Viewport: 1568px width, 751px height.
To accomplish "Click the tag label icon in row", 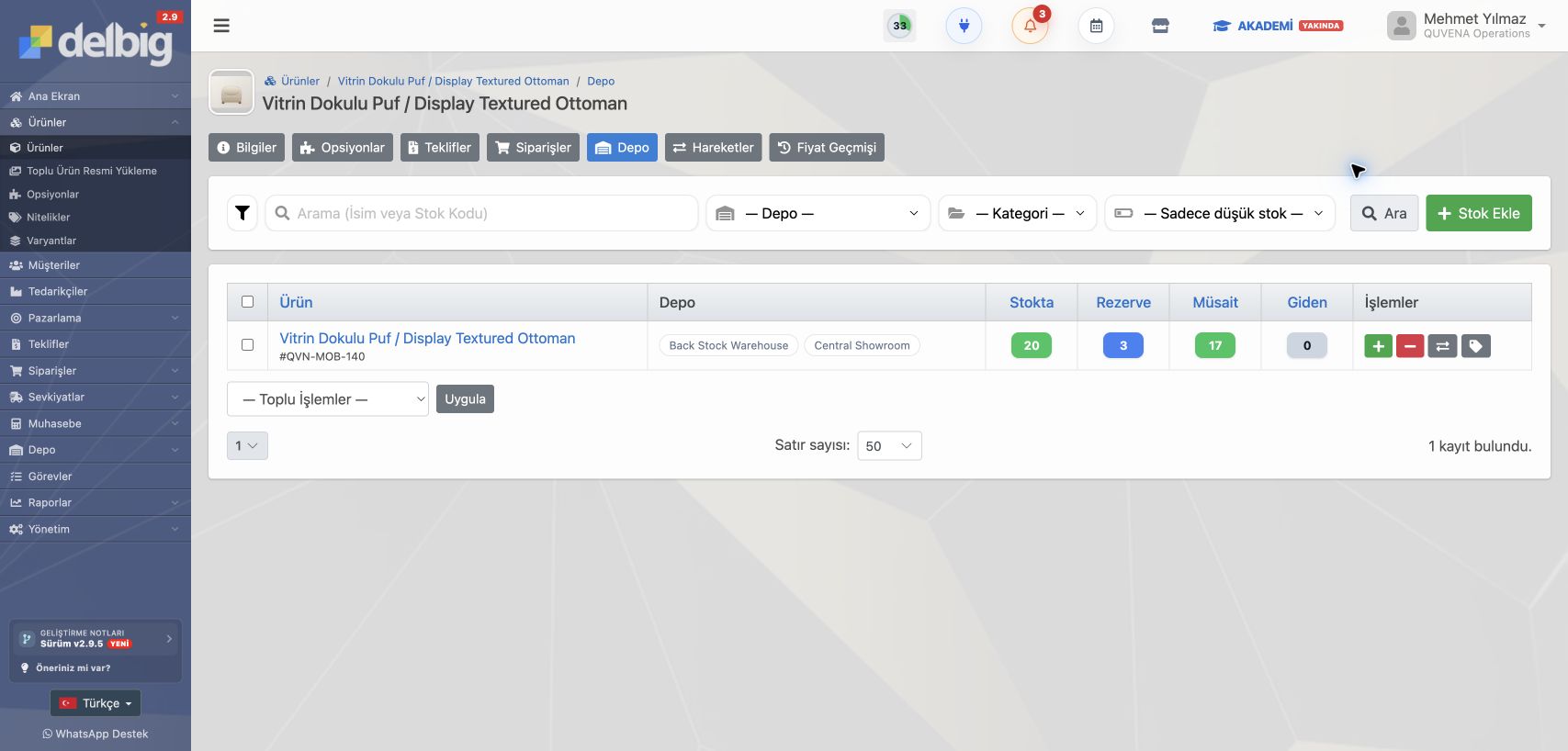I will pos(1475,346).
